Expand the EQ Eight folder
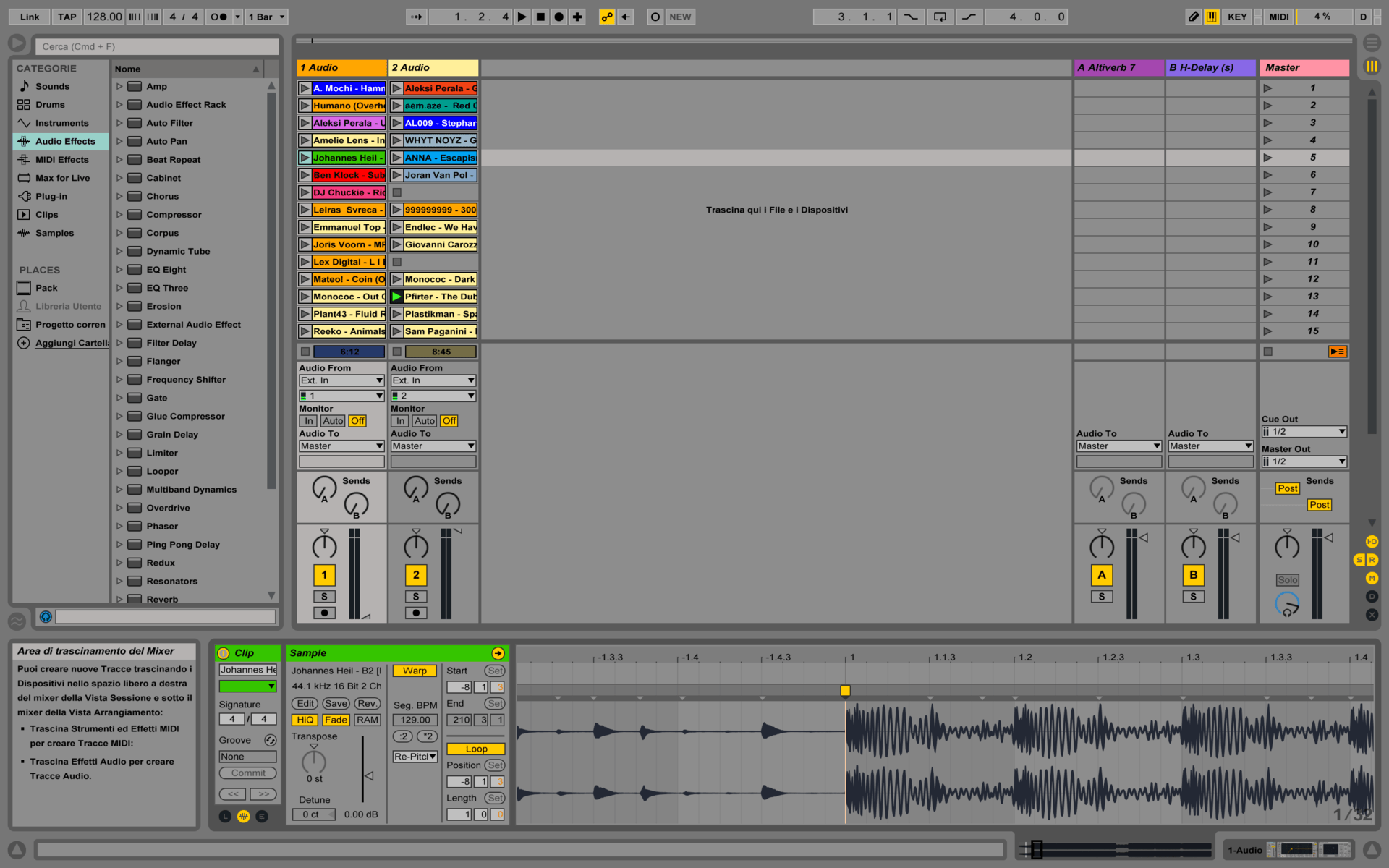Image resolution: width=1389 pixels, height=868 pixels. point(119,270)
